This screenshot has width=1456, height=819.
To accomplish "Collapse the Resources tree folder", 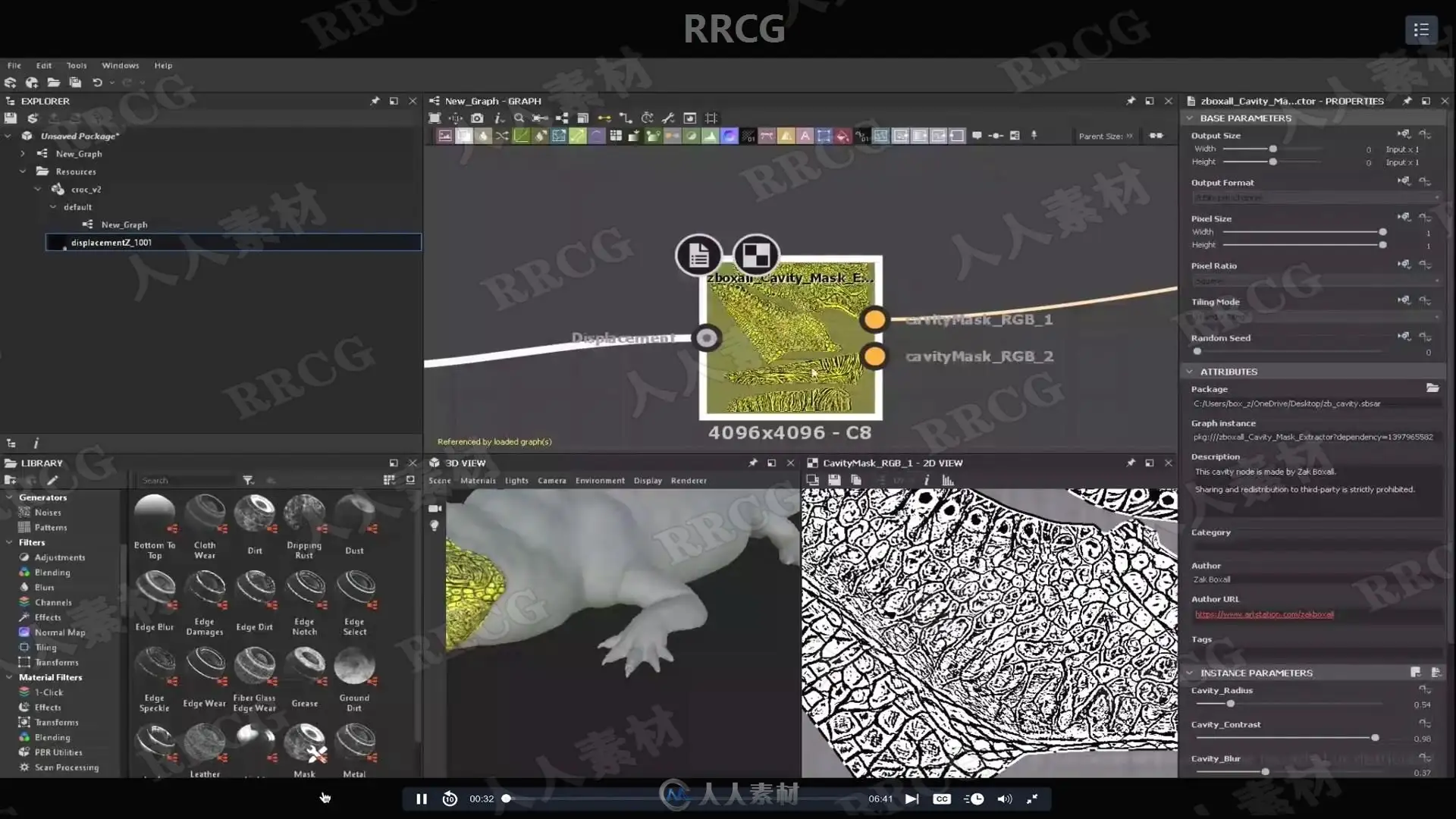I will [x=23, y=171].
